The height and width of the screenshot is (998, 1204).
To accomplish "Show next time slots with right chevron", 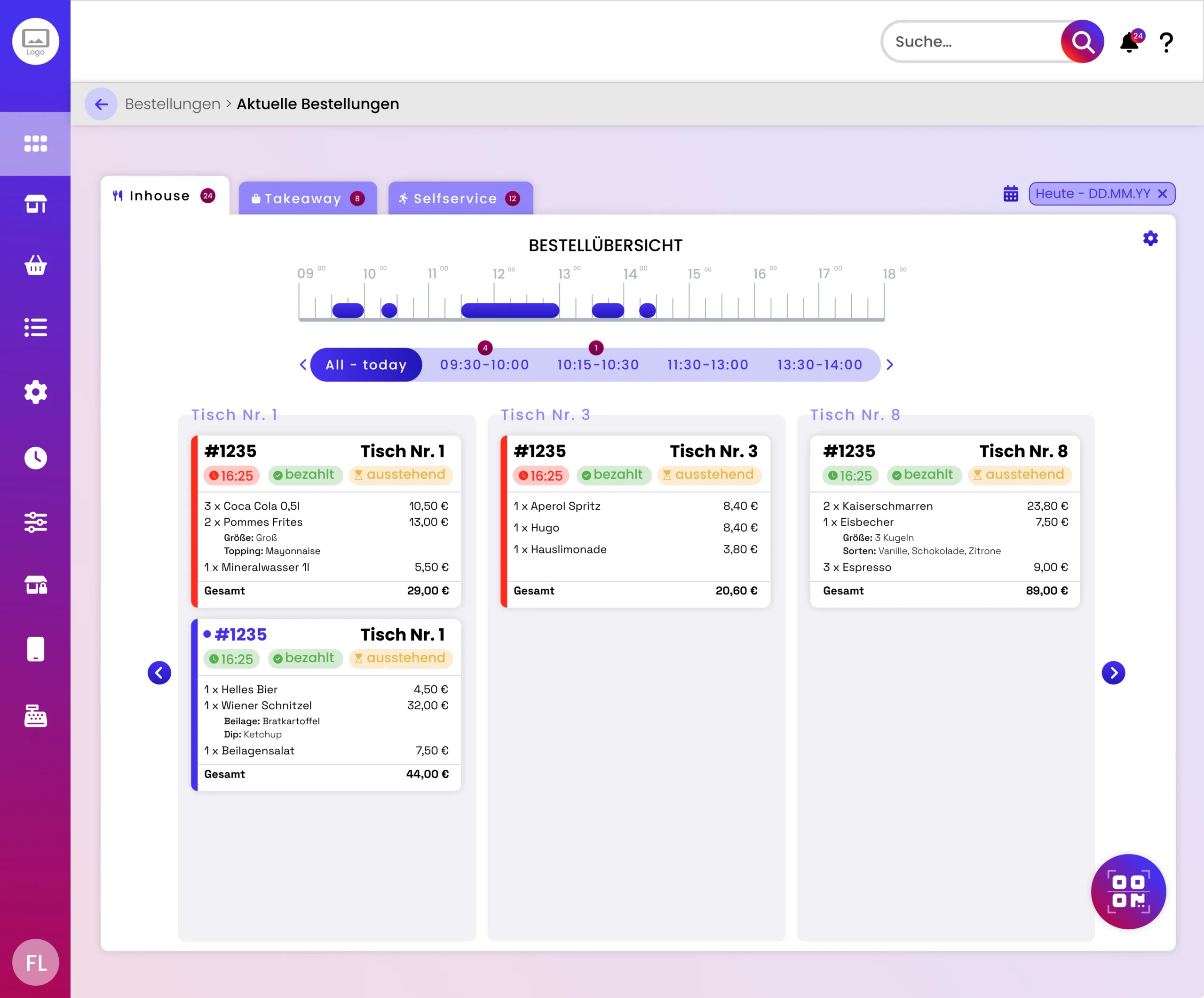I will 890,364.
